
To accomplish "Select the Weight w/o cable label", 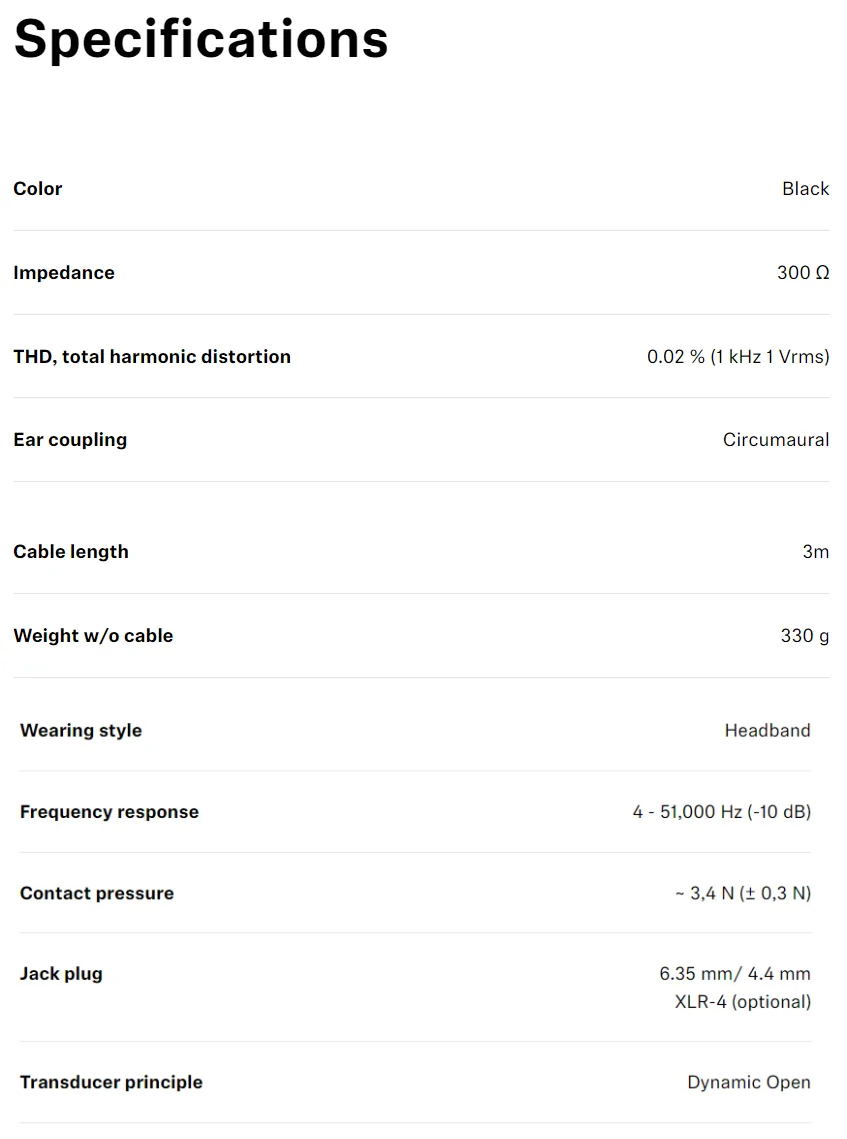I will (x=93, y=636).
